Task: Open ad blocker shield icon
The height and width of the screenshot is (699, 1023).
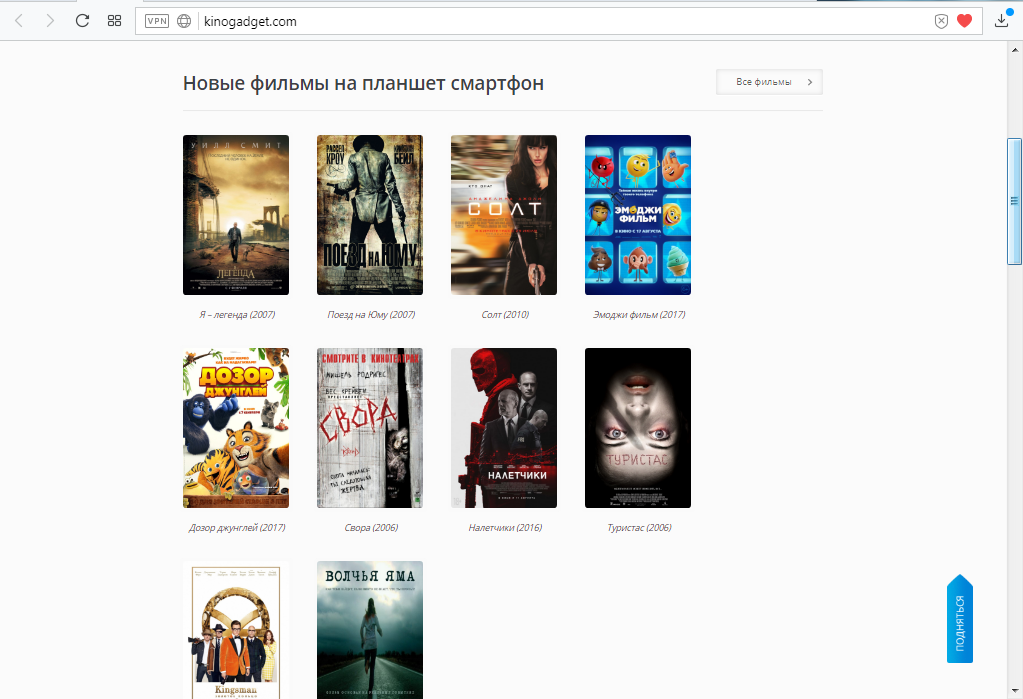Action: point(941,22)
